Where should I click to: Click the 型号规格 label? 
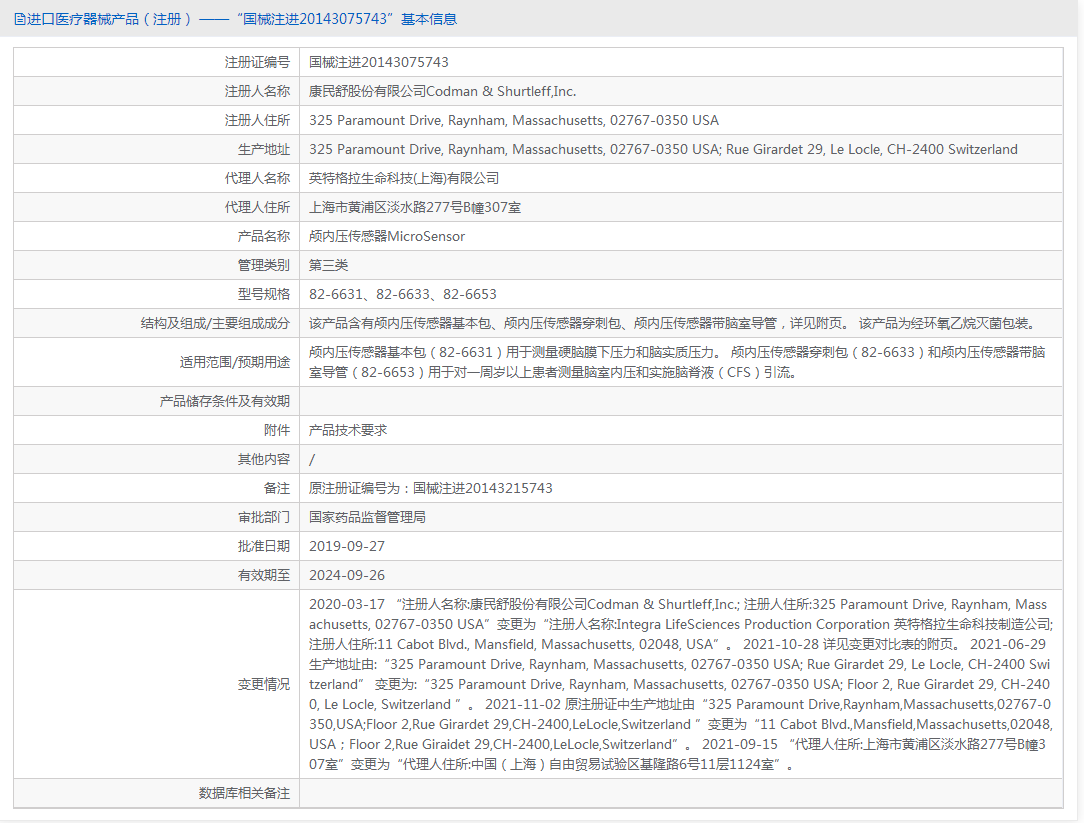263,295
